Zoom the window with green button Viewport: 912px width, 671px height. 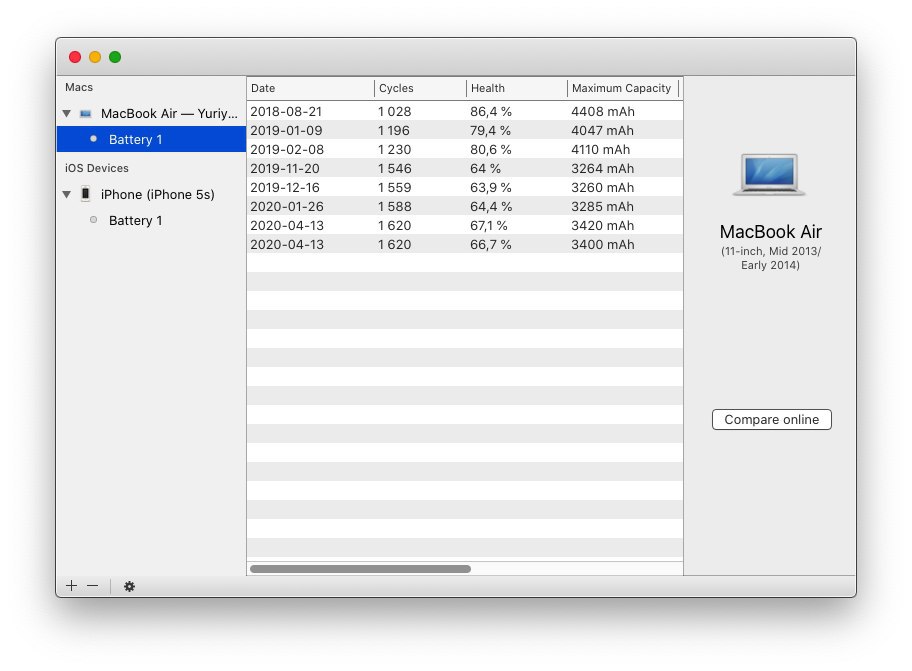pyautogui.click(x=115, y=57)
